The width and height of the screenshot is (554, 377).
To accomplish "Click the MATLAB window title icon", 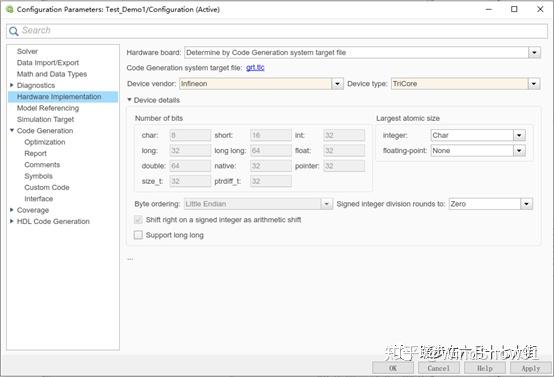I will click(x=10, y=9).
